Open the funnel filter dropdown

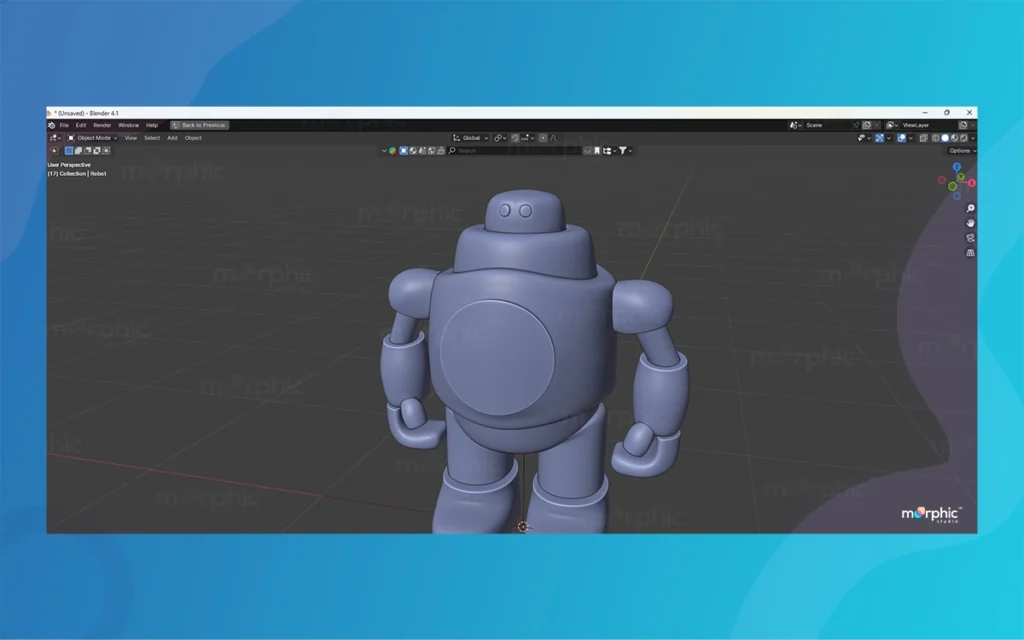point(626,151)
